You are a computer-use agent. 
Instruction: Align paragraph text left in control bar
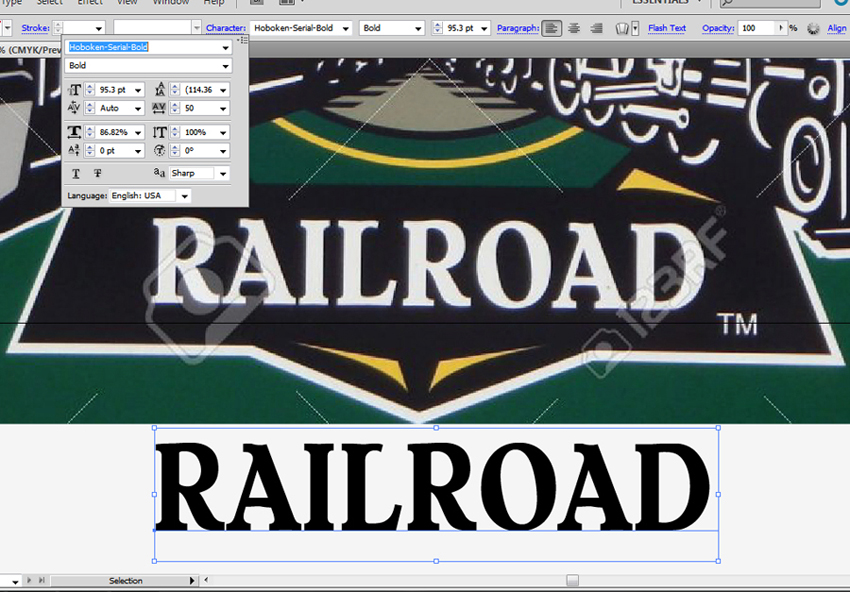coord(551,28)
